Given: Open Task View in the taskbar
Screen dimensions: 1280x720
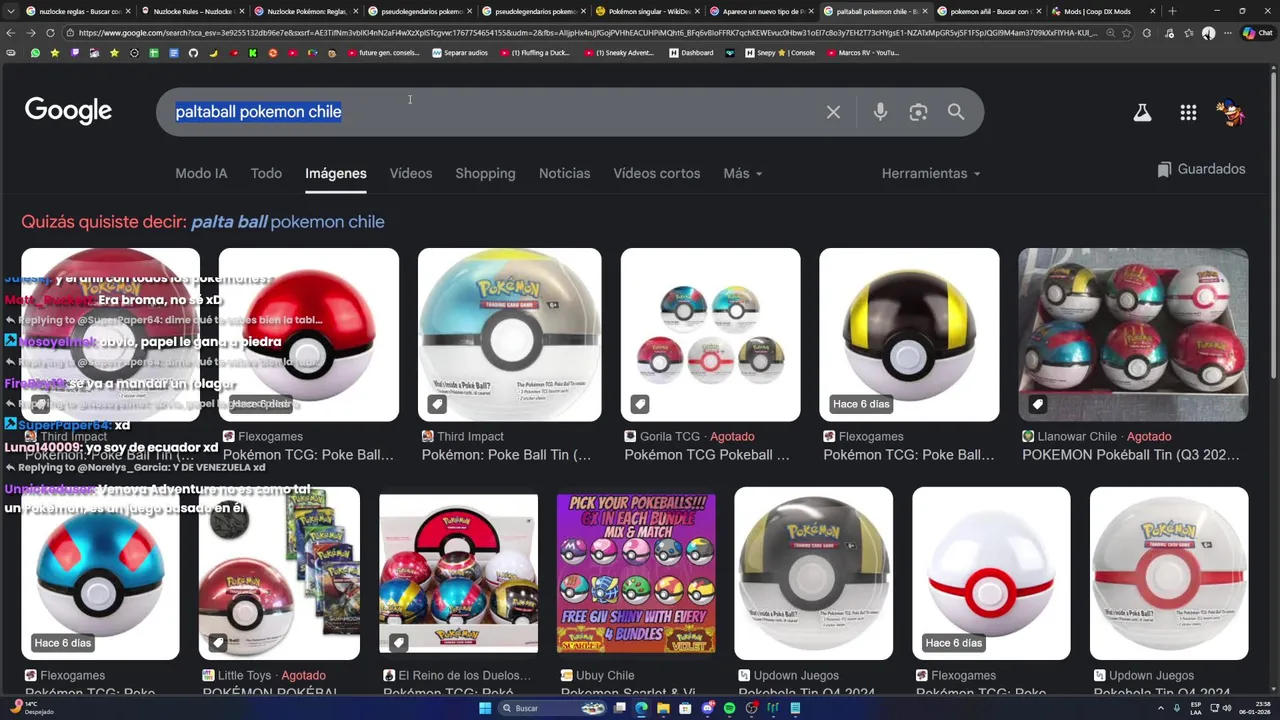Looking at the screenshot, I should coord(620,708).
